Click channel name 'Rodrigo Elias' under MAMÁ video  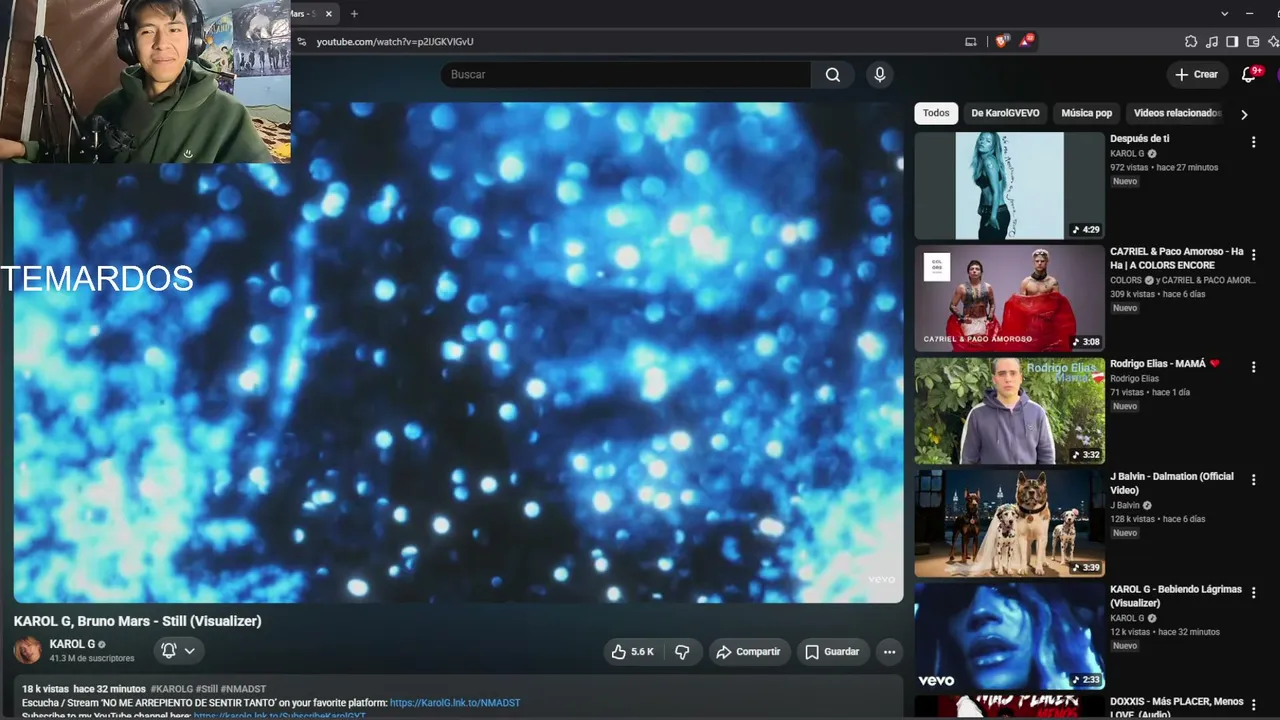1134,379
